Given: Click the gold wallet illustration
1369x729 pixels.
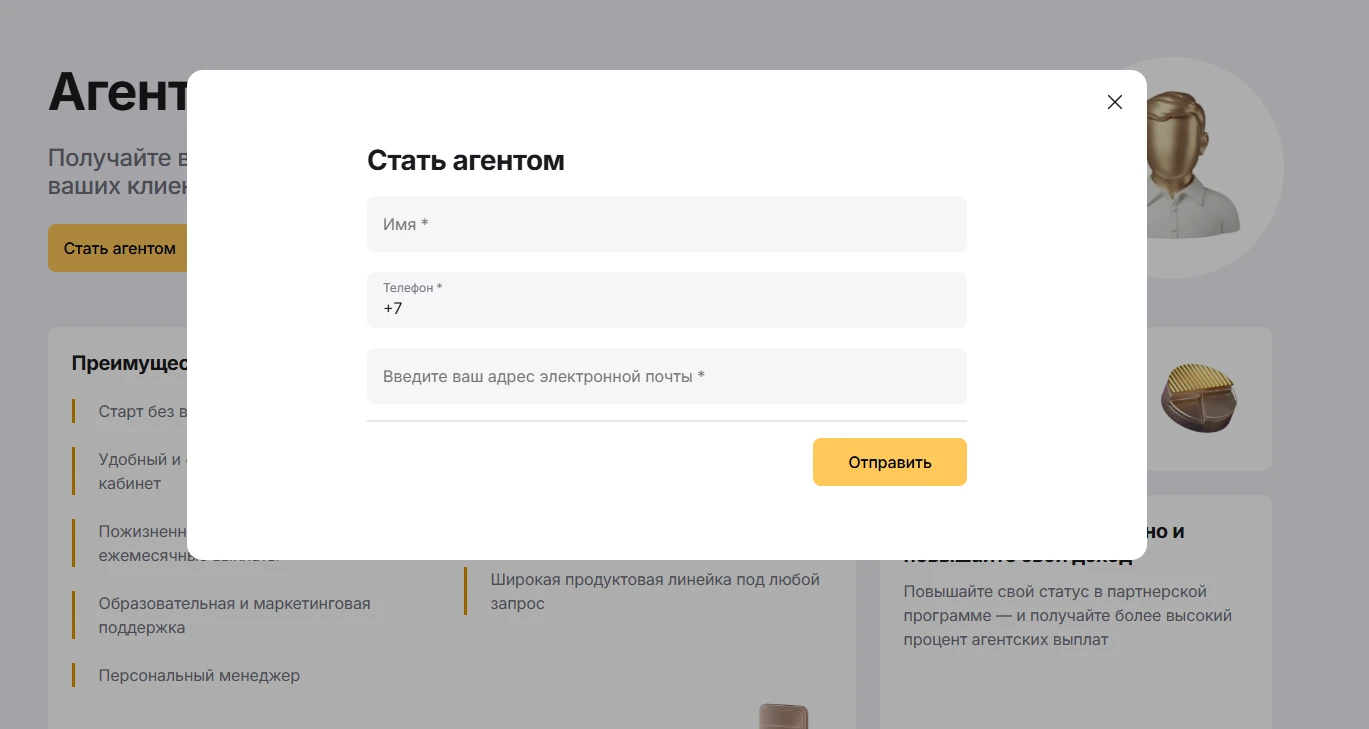Looking at the screenshot, I should (1199, 397).
